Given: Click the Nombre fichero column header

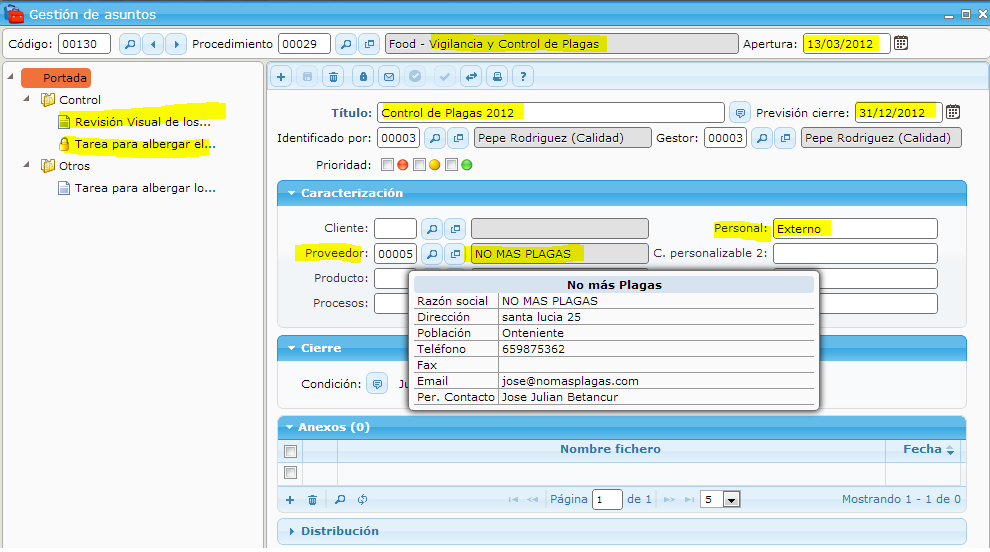Looking at the screenshot, I should pyautogui.click(x=611, y=450).
